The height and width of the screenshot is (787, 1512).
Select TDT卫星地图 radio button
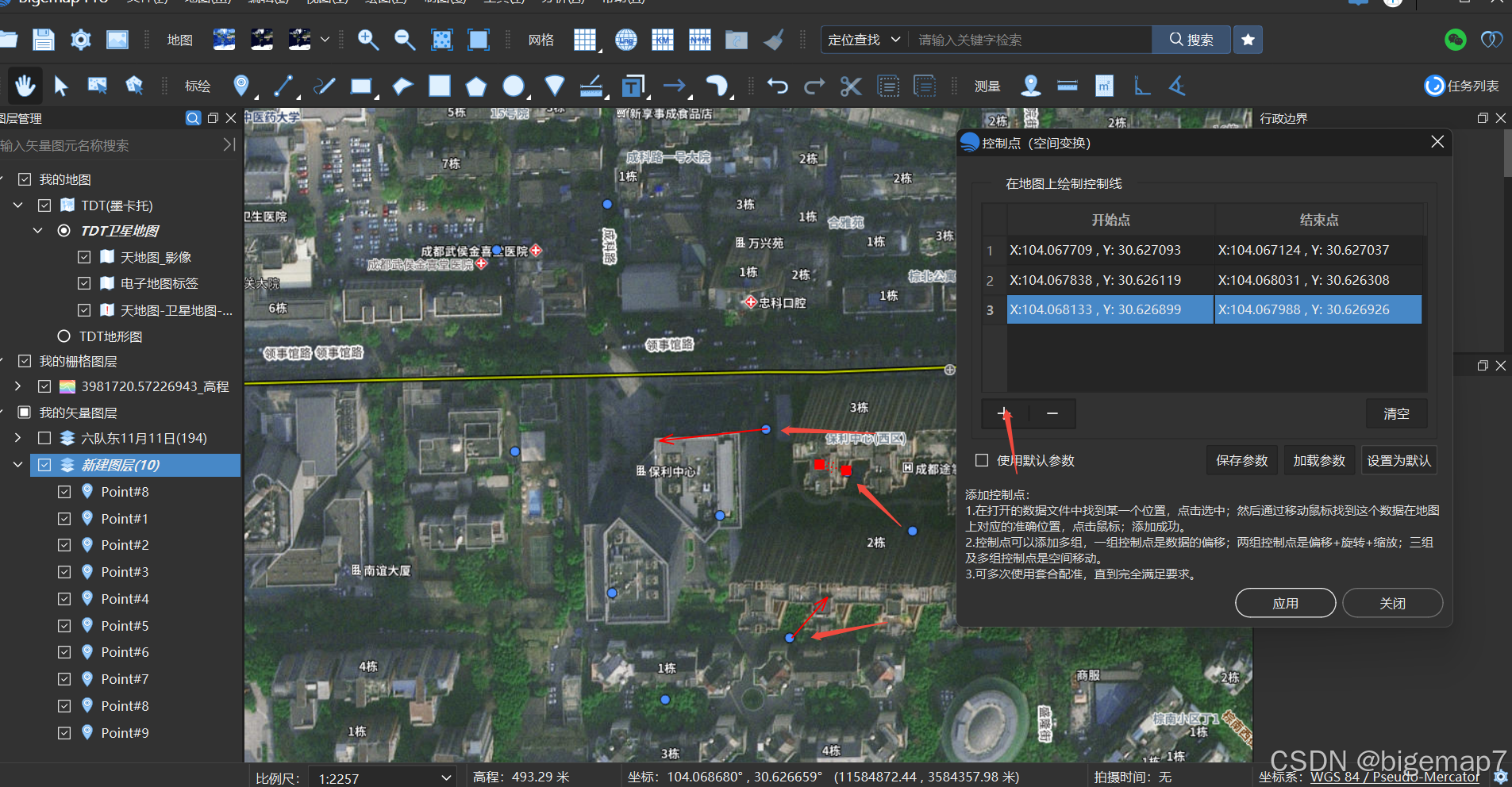[64, 231]
